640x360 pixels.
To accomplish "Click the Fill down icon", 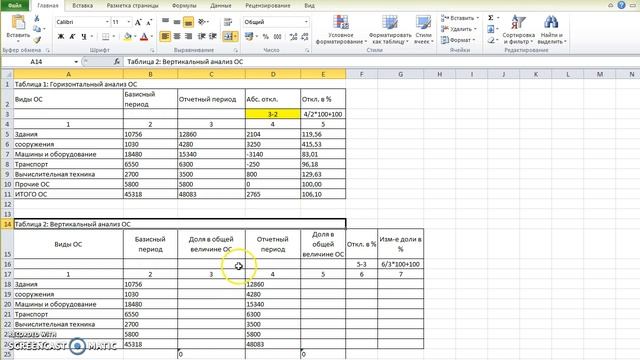I will 491,29.
